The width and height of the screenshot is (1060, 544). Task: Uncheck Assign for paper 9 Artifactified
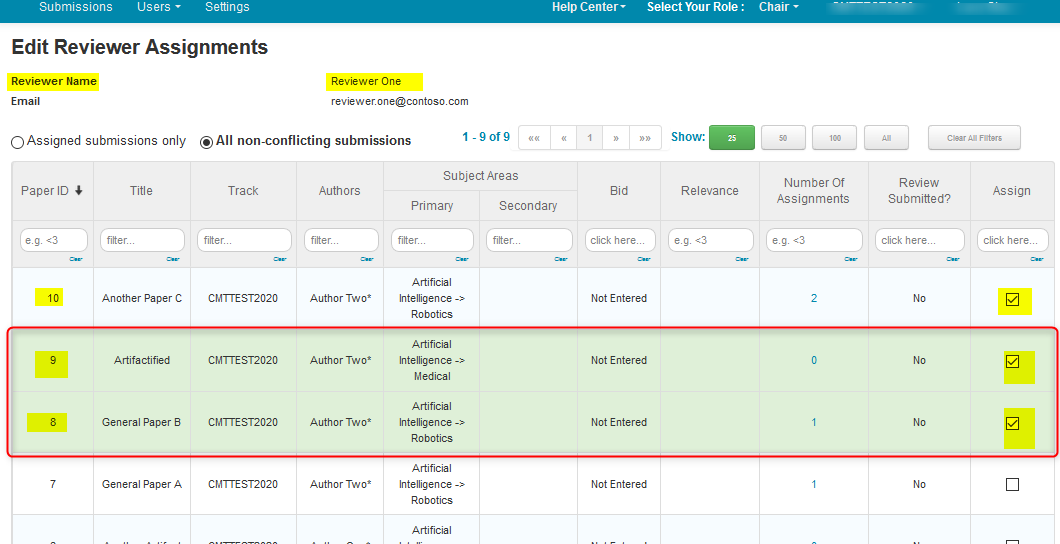(1012, 362)
